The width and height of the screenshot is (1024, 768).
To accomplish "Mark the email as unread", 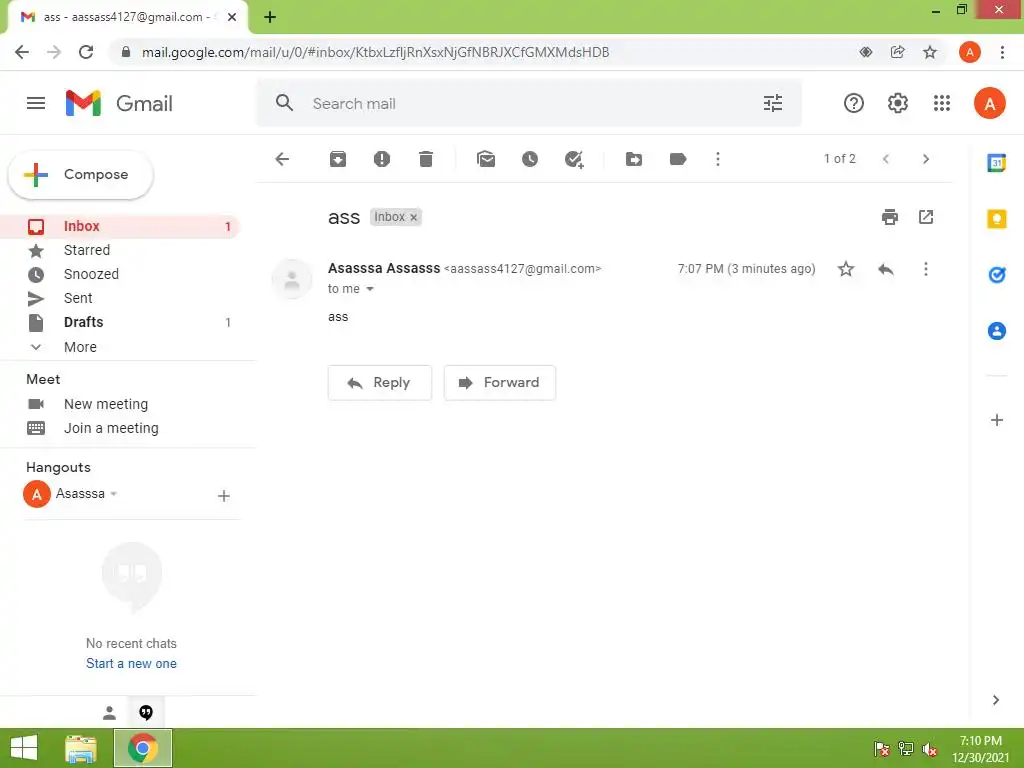I will pyautogui.click(x=486, y=159).
